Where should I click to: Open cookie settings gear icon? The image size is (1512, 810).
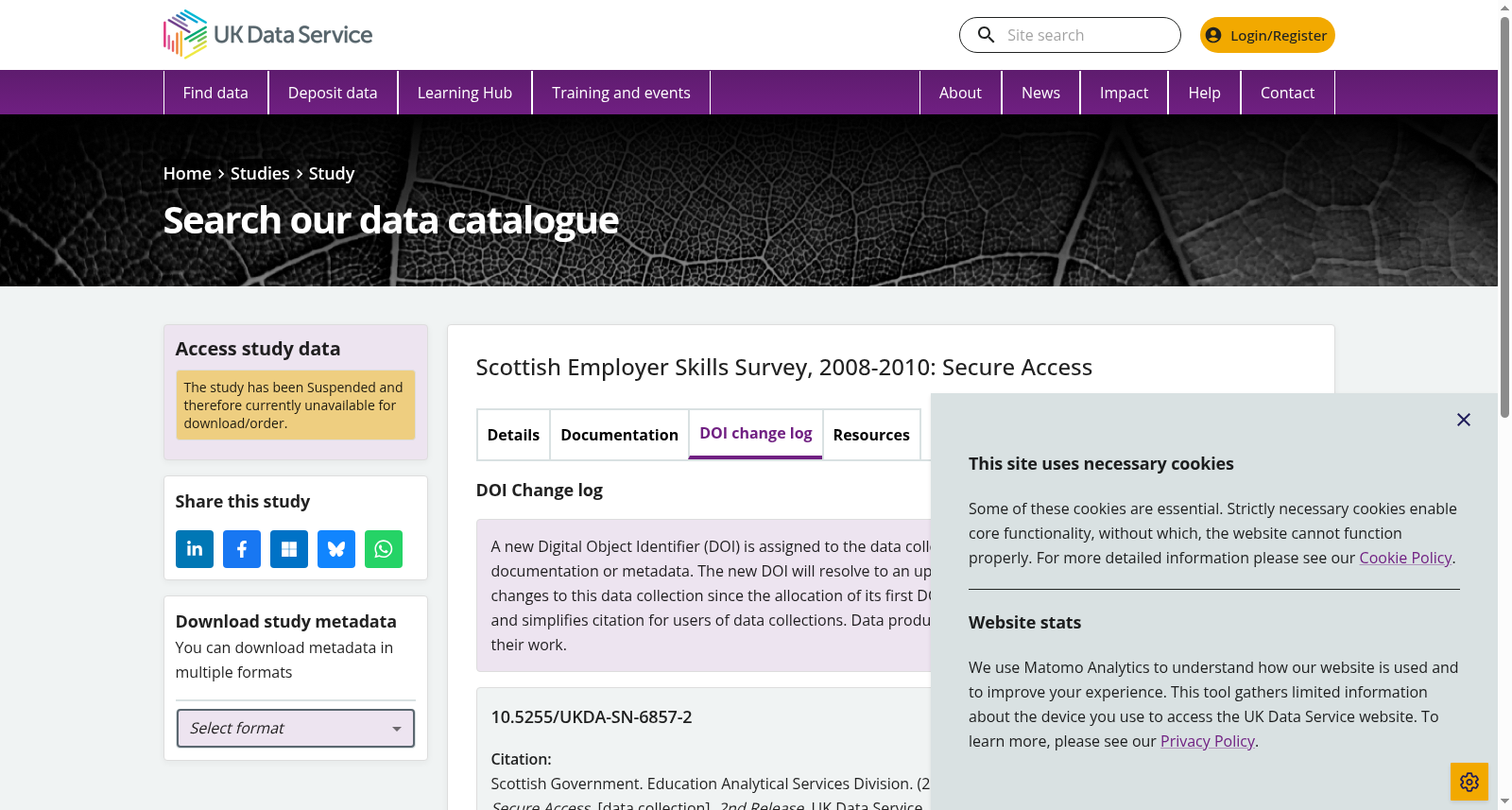coord(1469,782)
